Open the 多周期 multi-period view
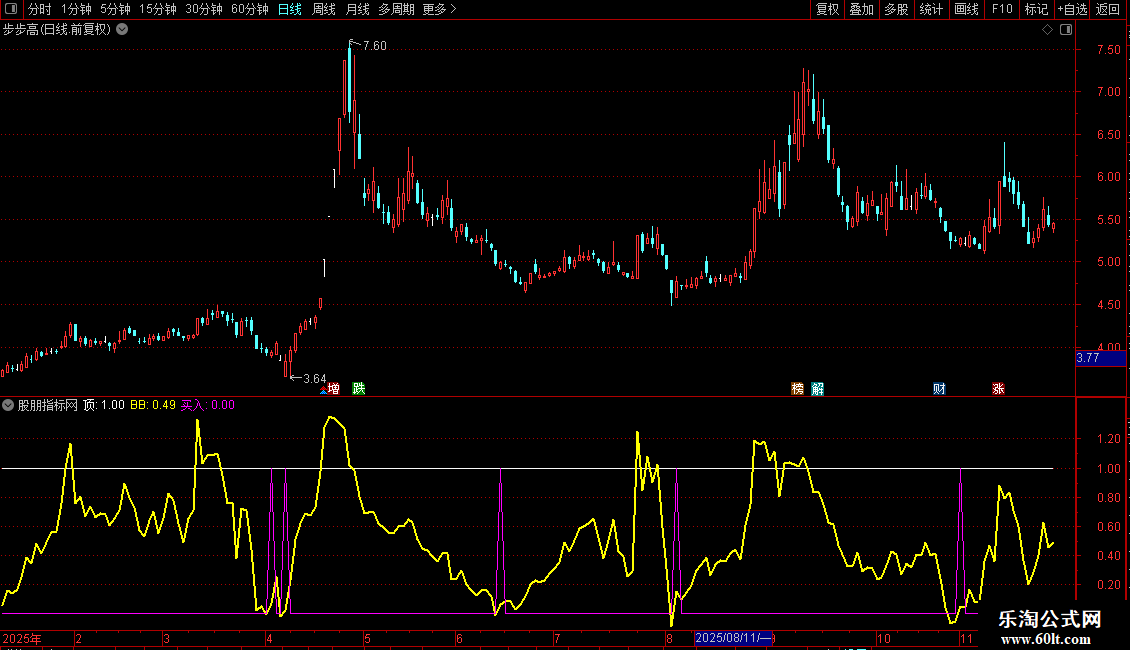This screenshot has height=650, width=1130. (396, 9)
